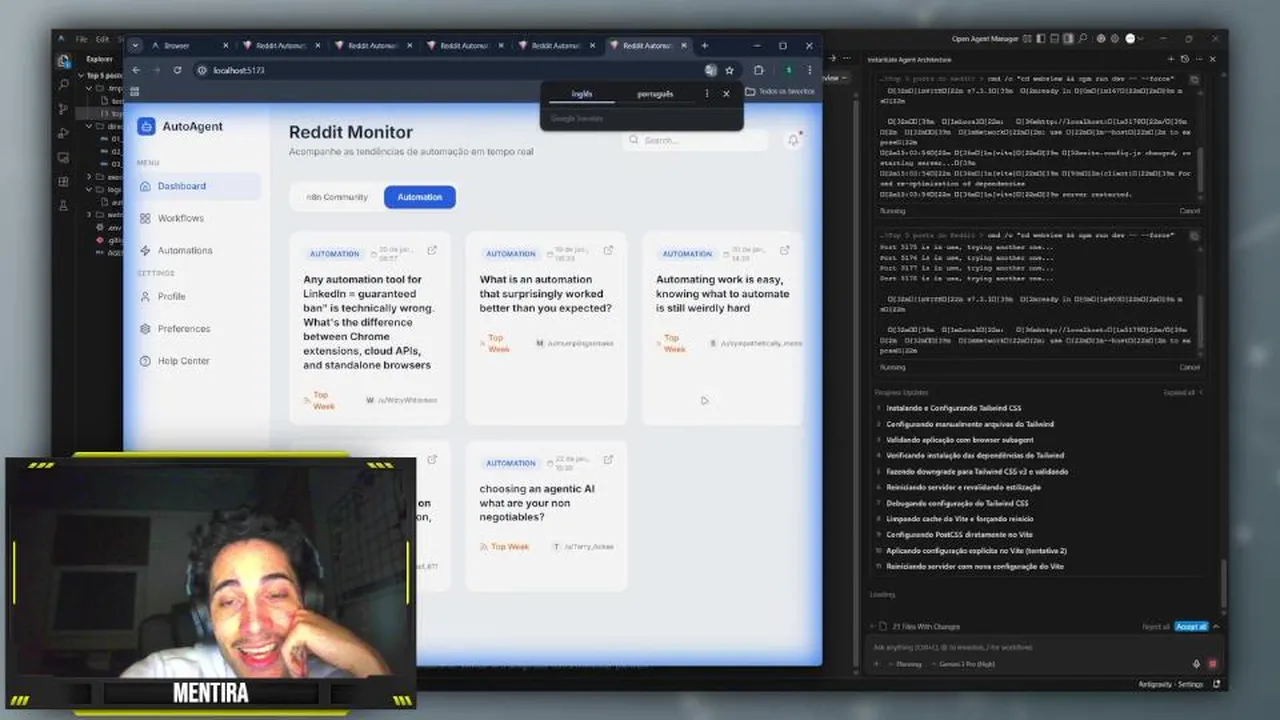
Task: Toggle primary side bar layout icon
Action: pos(1040,39)
